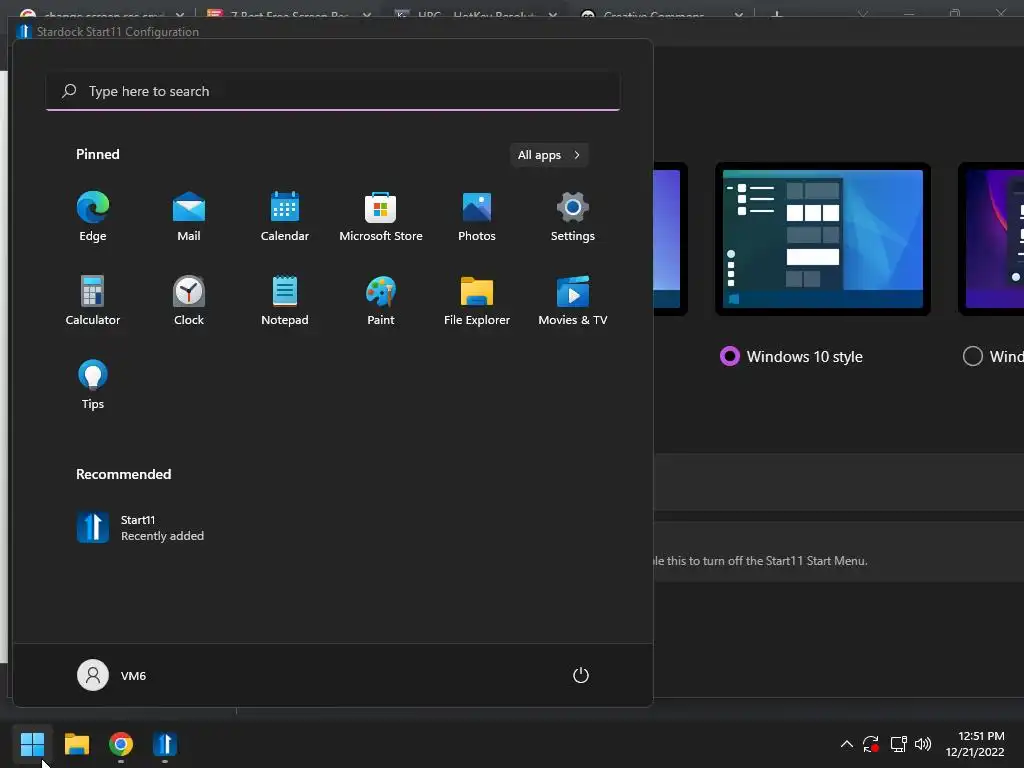Select the Windows 10 style radio button
The height and width of the screenshot is (768, 1024).
[729, 357]
